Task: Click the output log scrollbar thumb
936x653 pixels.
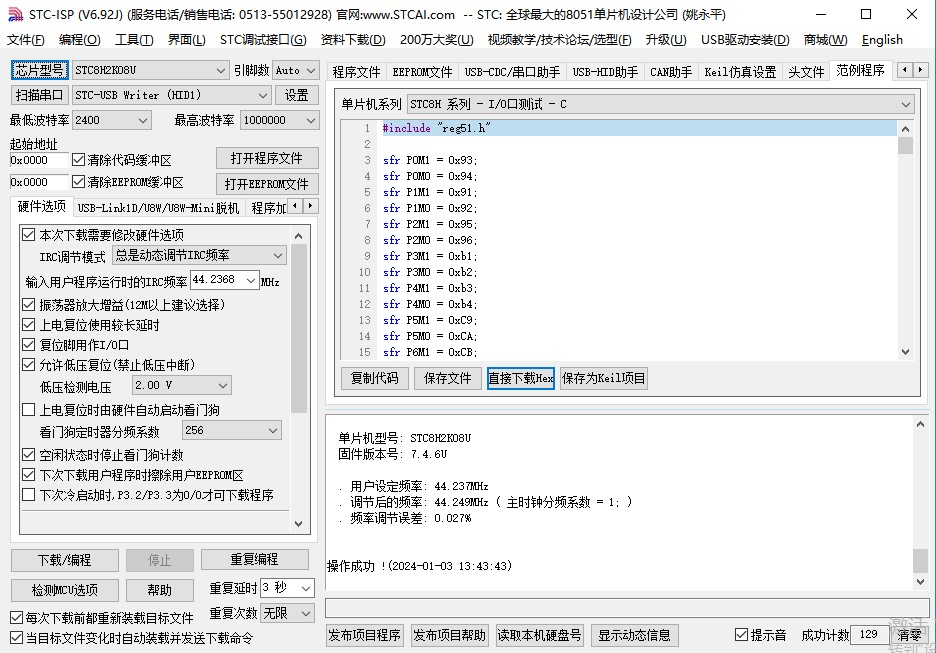Action: tap(920, 561)
